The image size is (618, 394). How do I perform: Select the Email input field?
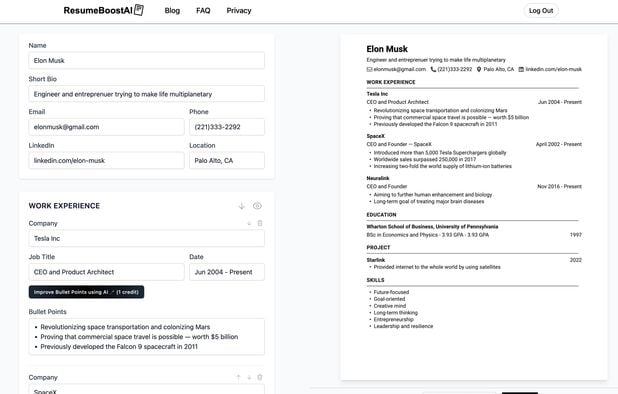106,127
